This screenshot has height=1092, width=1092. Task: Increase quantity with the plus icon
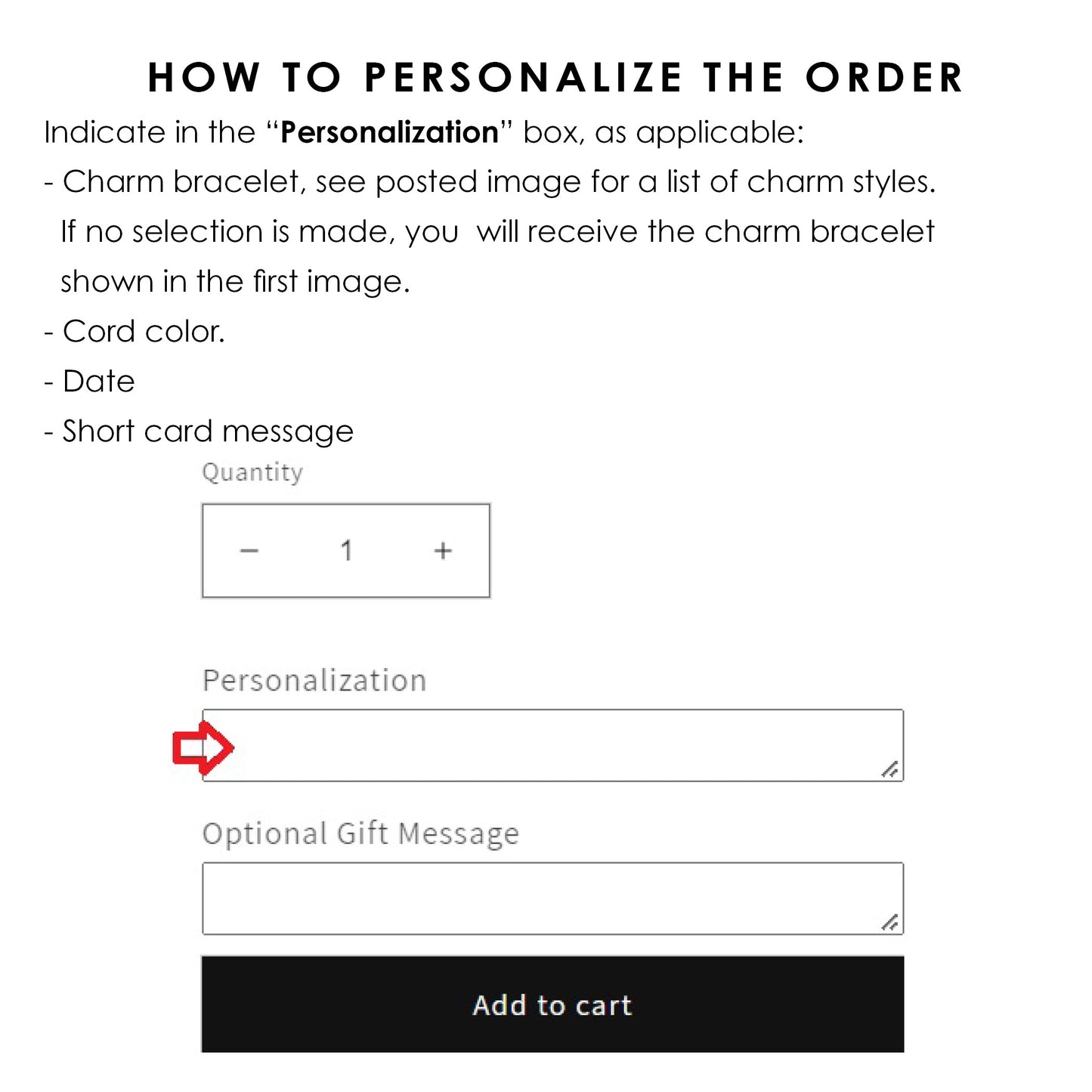click(x=443, y=551)
